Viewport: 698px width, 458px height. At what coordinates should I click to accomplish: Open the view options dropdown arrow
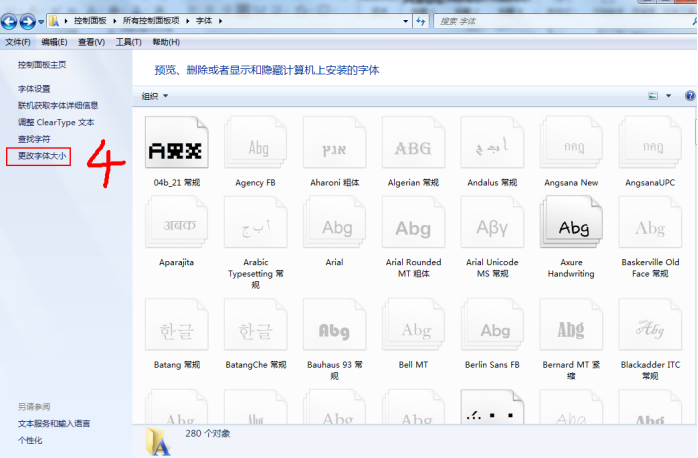(x=668, y=96)
